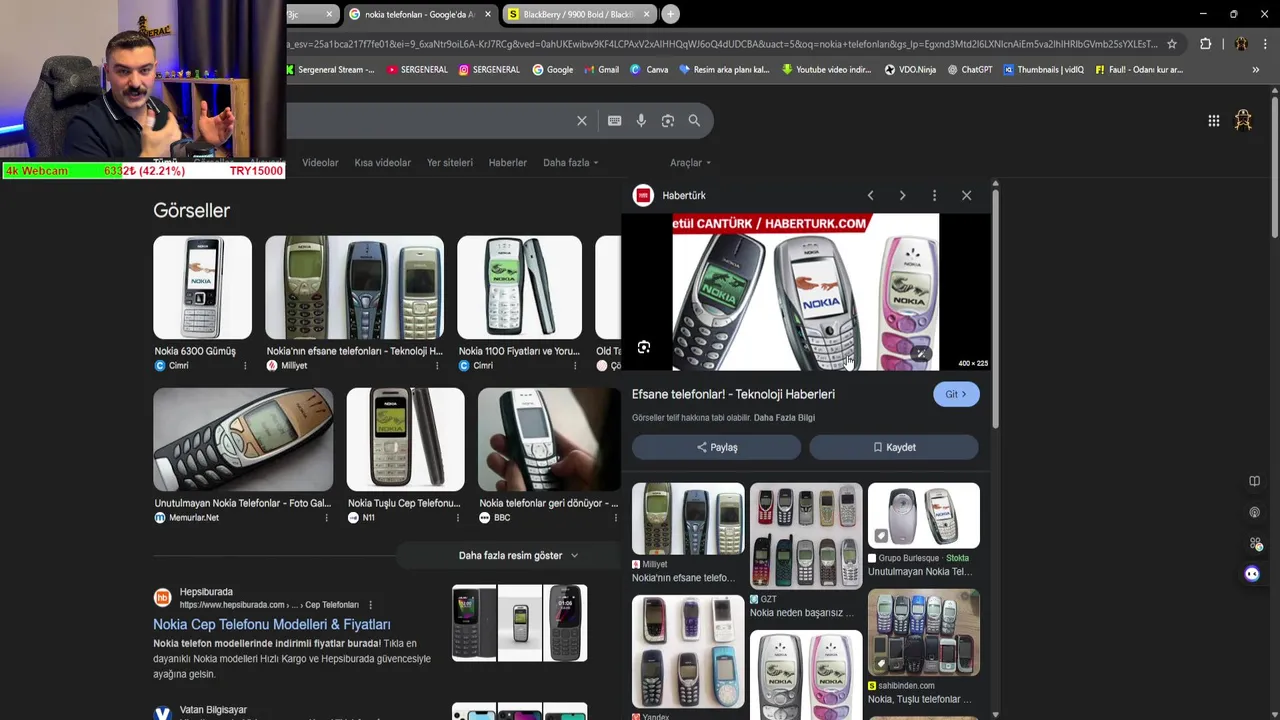1280x720 pixels.
Task: Open options for the Milliyet image result
Action: pos(437,366)
